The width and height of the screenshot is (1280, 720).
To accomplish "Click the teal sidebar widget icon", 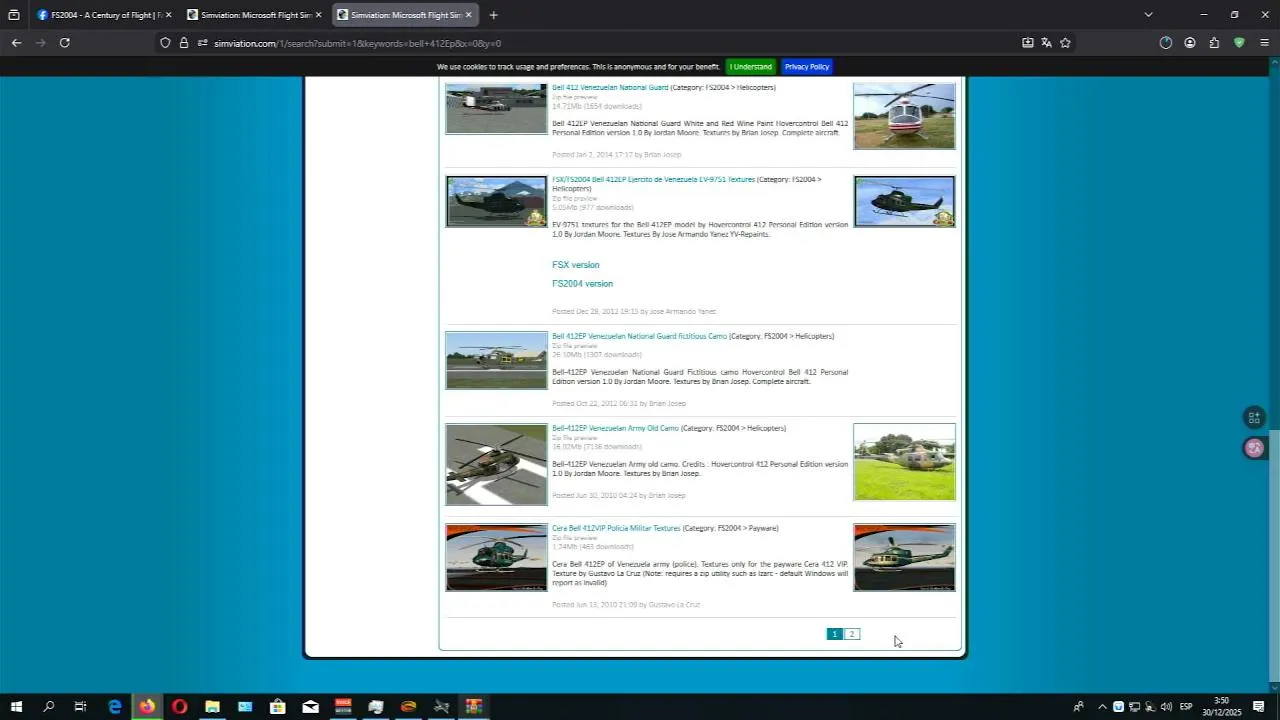I will click(1254, 418).
